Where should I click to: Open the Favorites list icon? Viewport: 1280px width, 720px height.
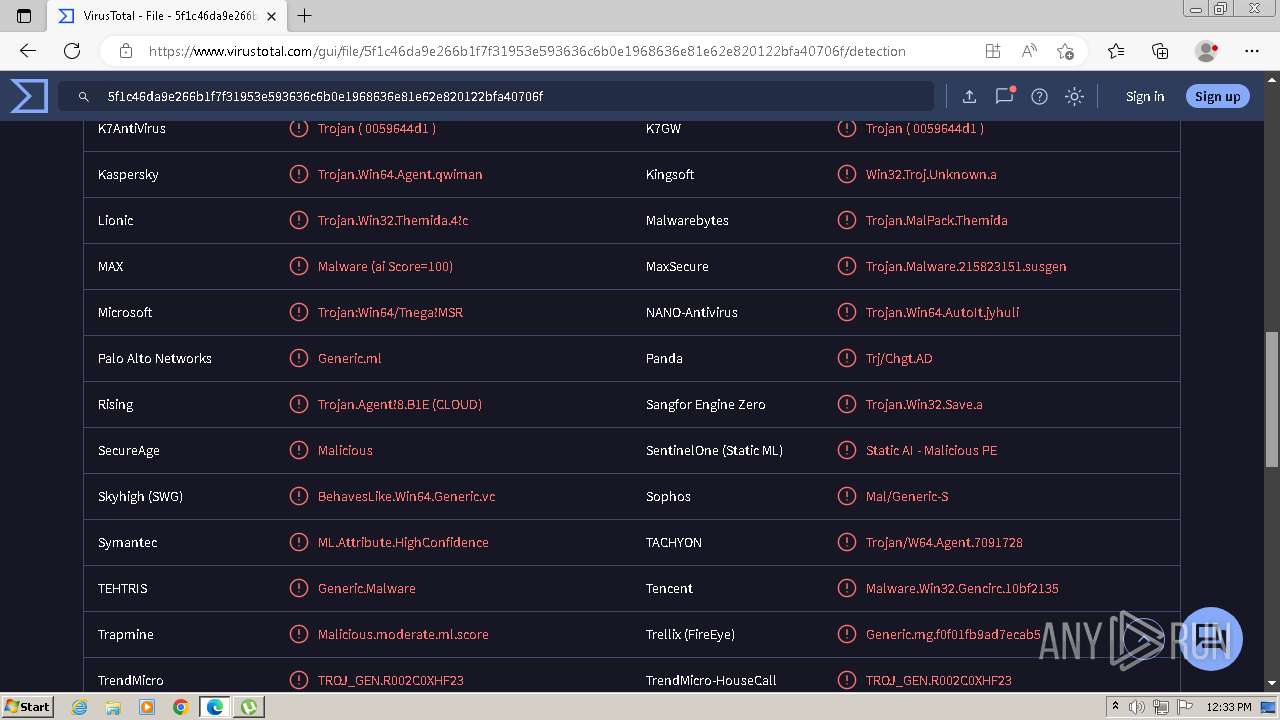(x=1116, y=51)
